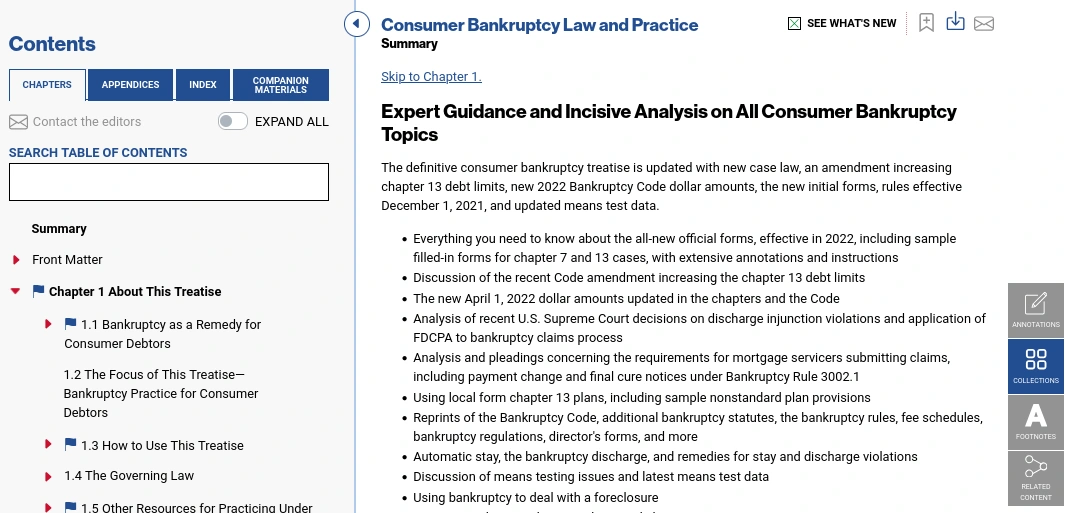Toggle the See What's New checkbox
The image size is (1070, 513).
(795, 23)
